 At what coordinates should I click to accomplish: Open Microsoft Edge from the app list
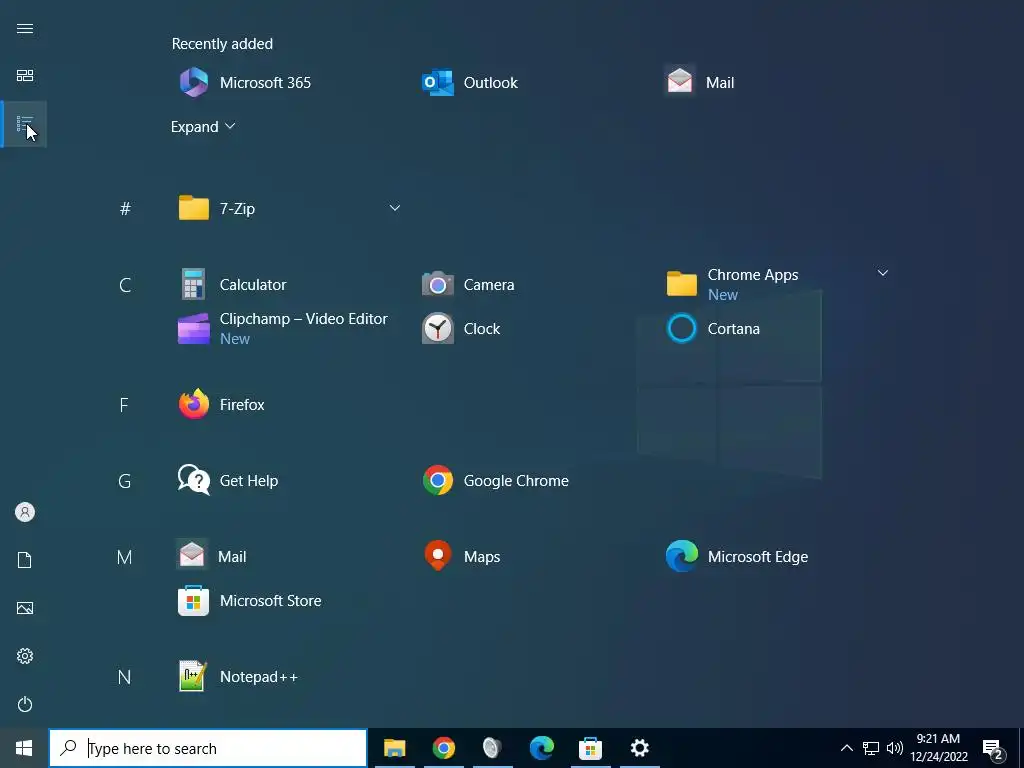[x=737, y=556]
